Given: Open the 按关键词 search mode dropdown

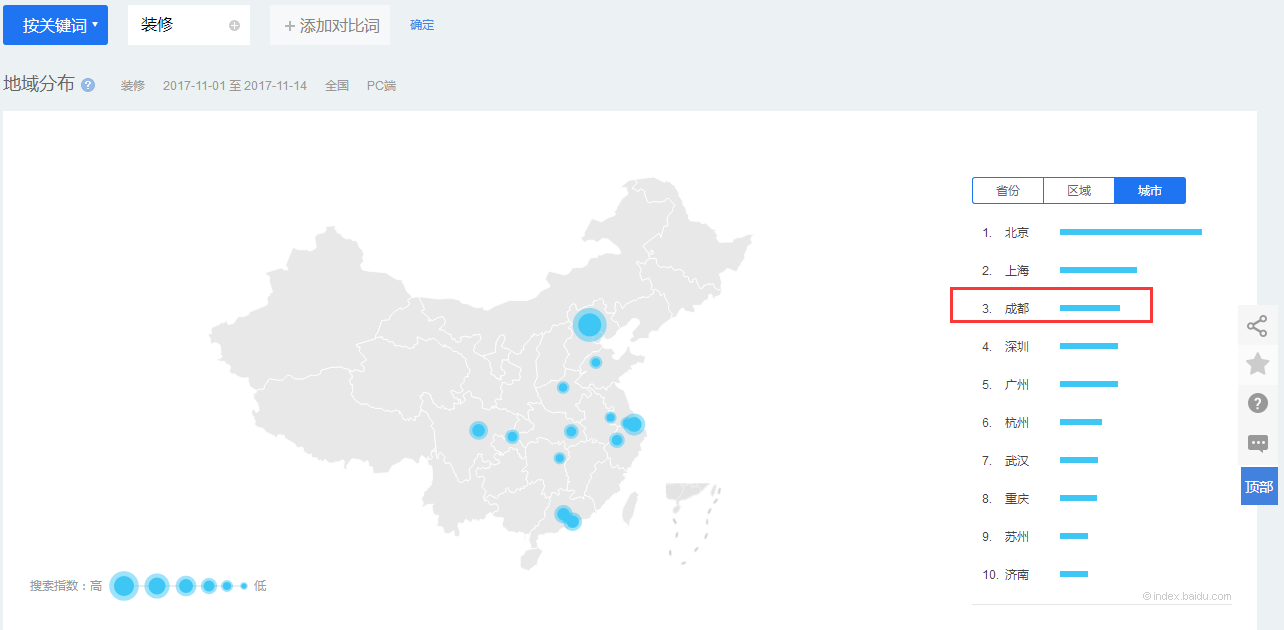Looking at the screenshot, I should tap(55, 25).
